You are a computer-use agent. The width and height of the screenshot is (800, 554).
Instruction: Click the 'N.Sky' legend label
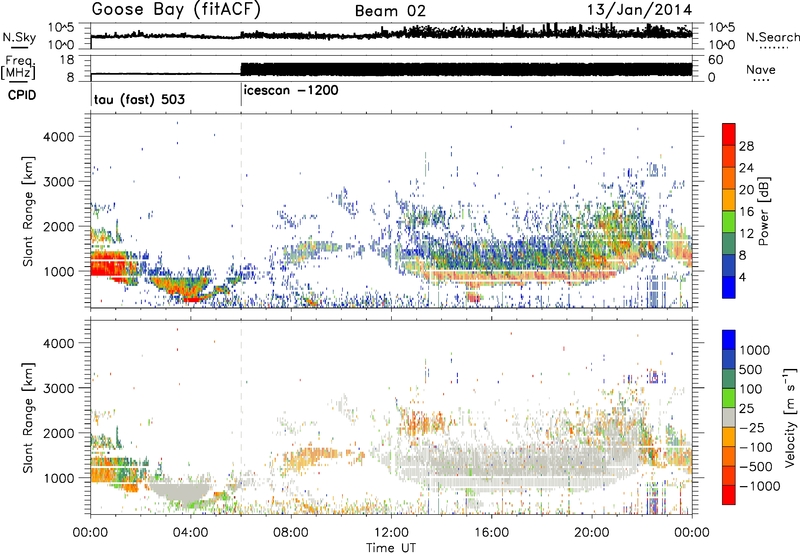(19, 37)
